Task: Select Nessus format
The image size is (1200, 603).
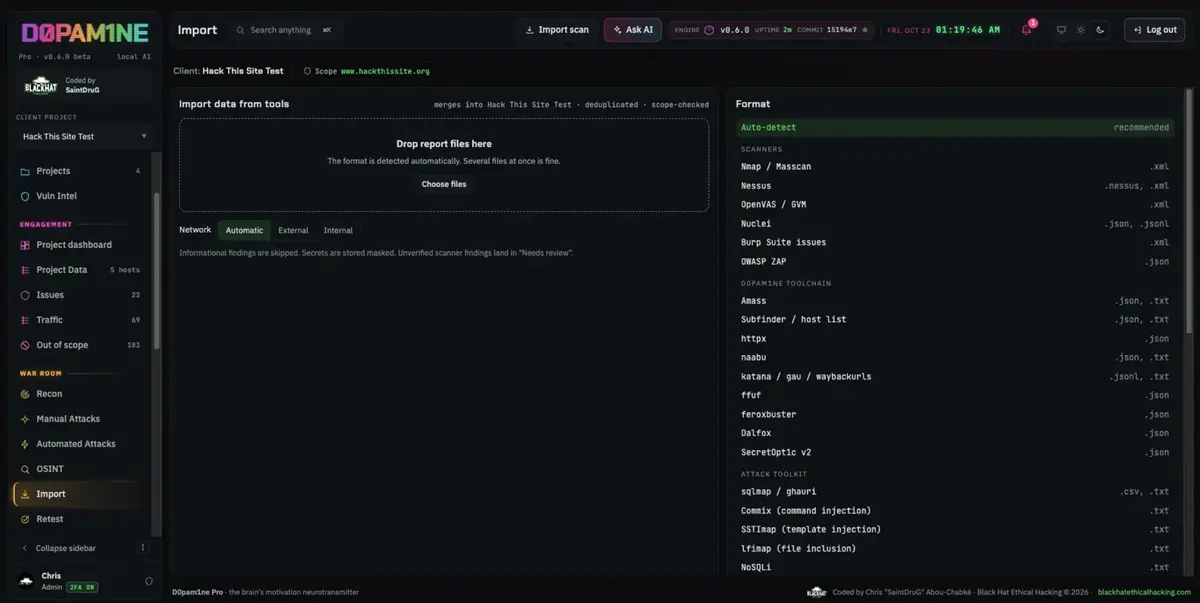Action: pyautogui.click(x=955, y=185)
